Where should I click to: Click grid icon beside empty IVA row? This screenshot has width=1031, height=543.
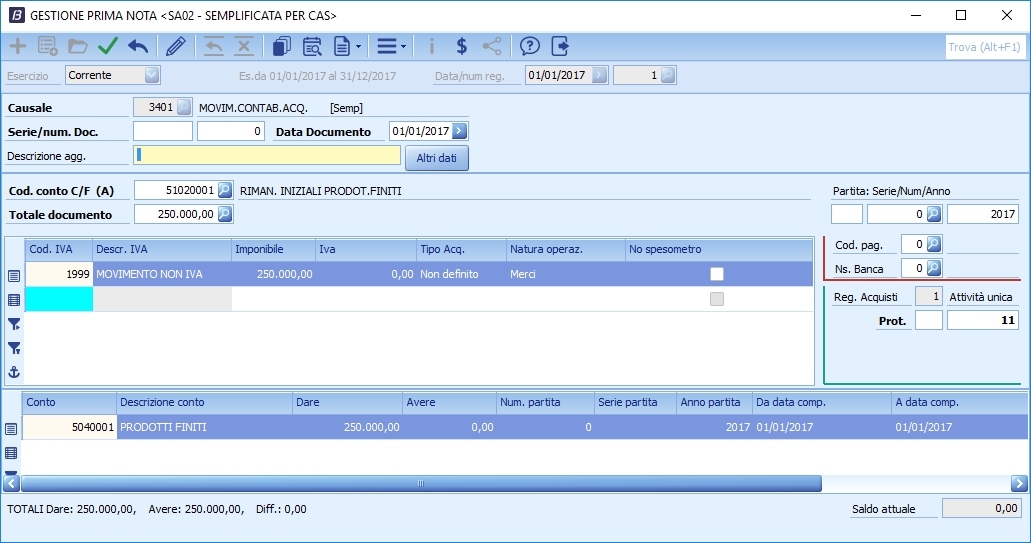point(14,300)
